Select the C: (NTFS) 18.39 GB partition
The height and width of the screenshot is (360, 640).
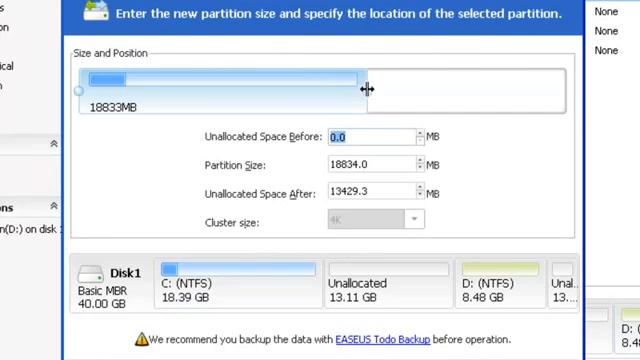[238, 284]
